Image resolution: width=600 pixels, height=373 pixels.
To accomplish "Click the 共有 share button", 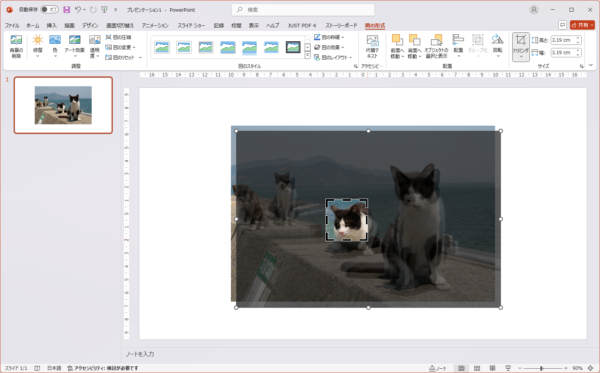I will pos(582,25).
